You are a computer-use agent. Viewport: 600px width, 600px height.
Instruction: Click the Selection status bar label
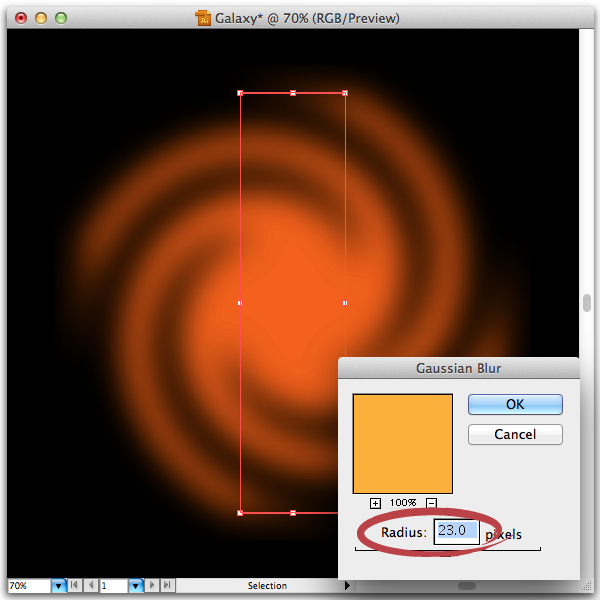267,585
